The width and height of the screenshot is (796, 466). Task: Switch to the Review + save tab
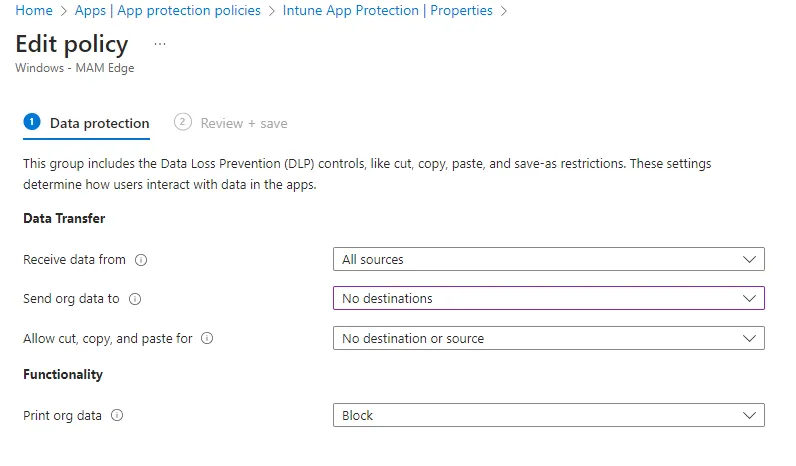point(244,124)
